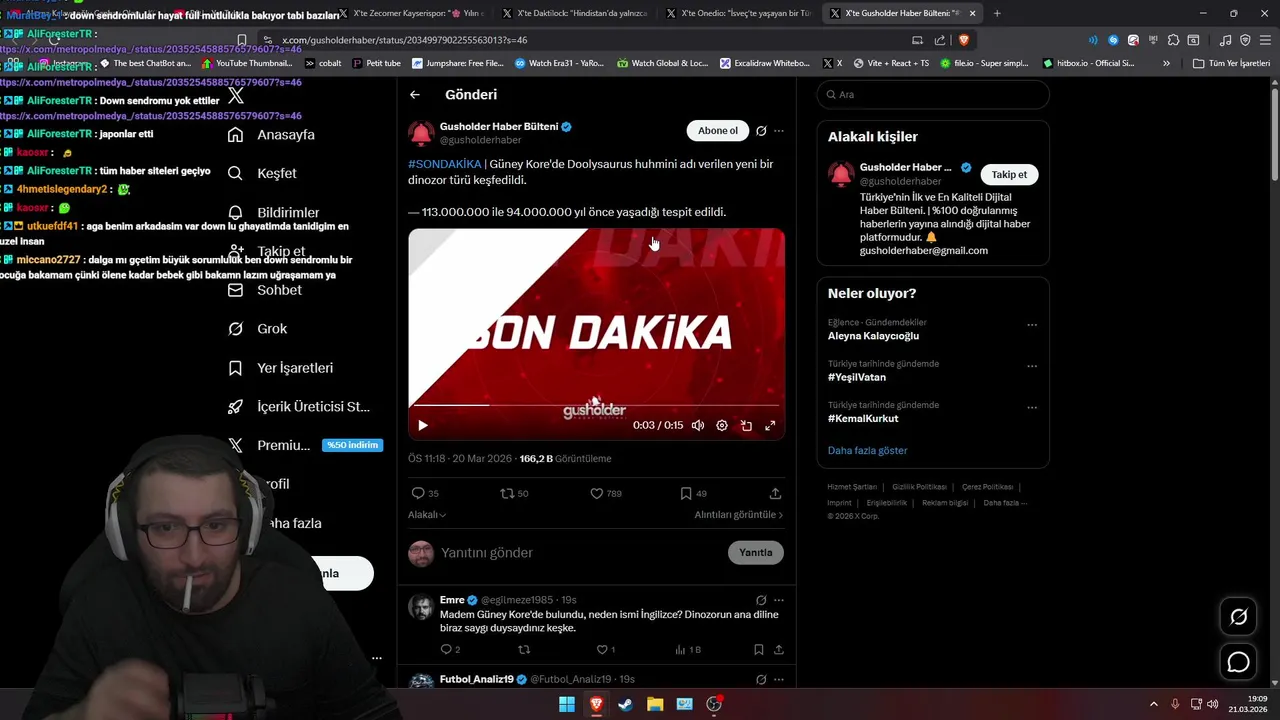Image resolution: width=1280 pixels, height=720 pixels.
Task: Share the main post
Action: pos(775,494)
